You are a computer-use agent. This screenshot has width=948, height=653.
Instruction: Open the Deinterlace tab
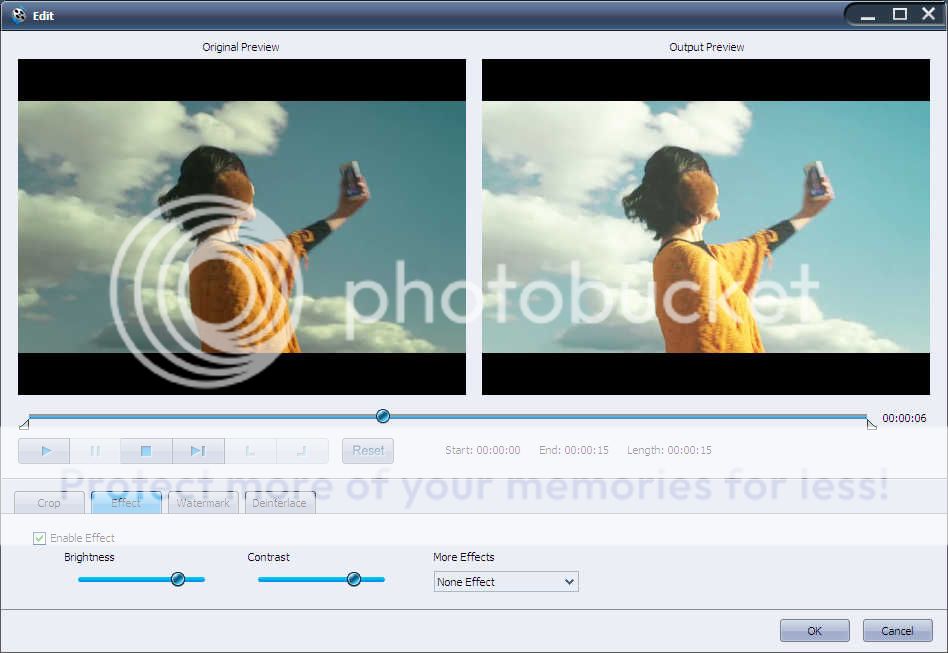[280, 502]
